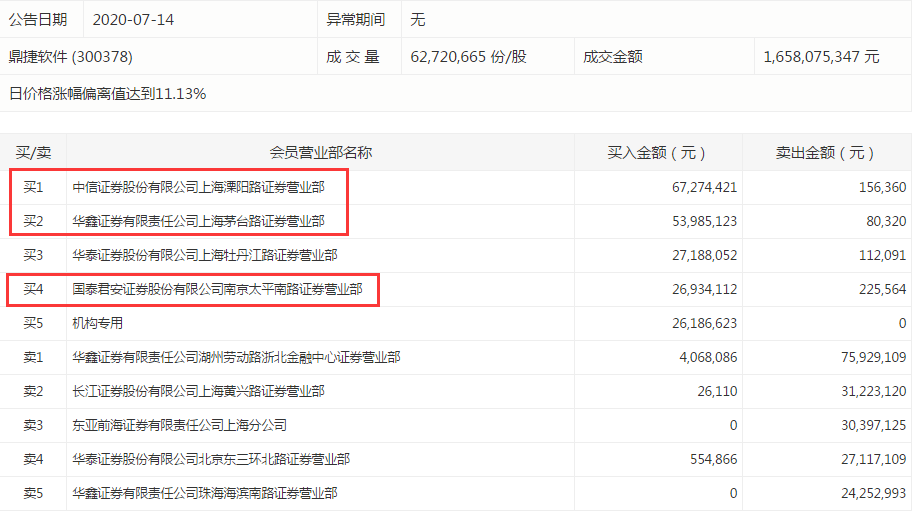Viewport: 917px width, 511px height.
Task: Open 东亚前海证券上海分公司 entry
Action: [179, 425]
